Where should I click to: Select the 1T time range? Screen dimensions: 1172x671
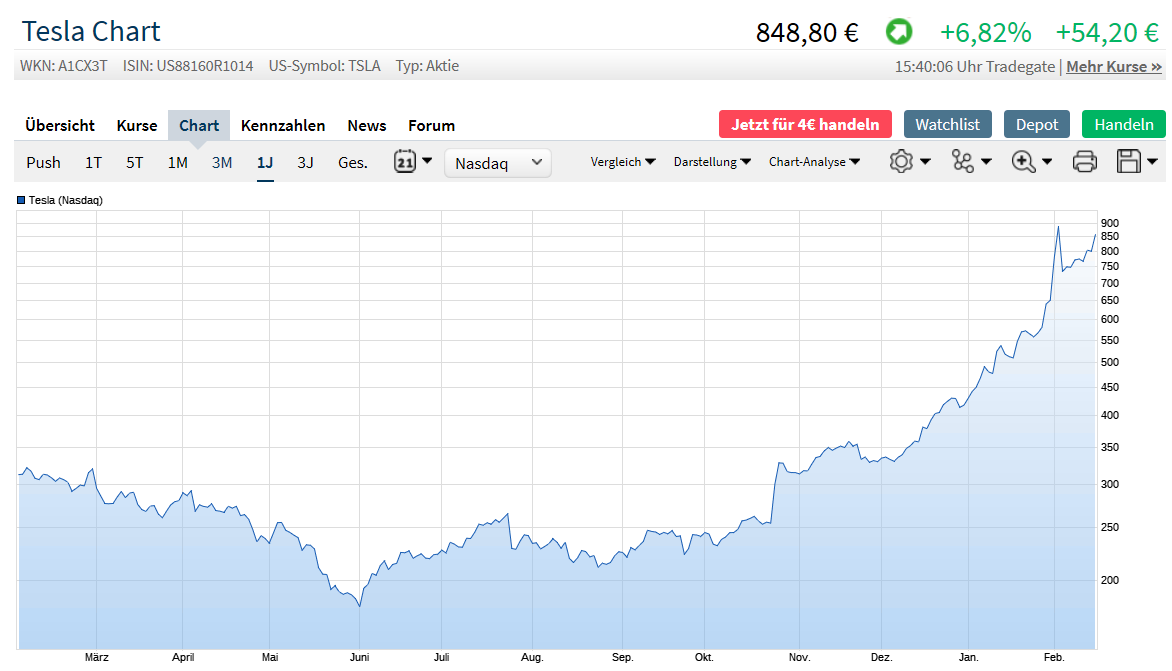[93, 162]
